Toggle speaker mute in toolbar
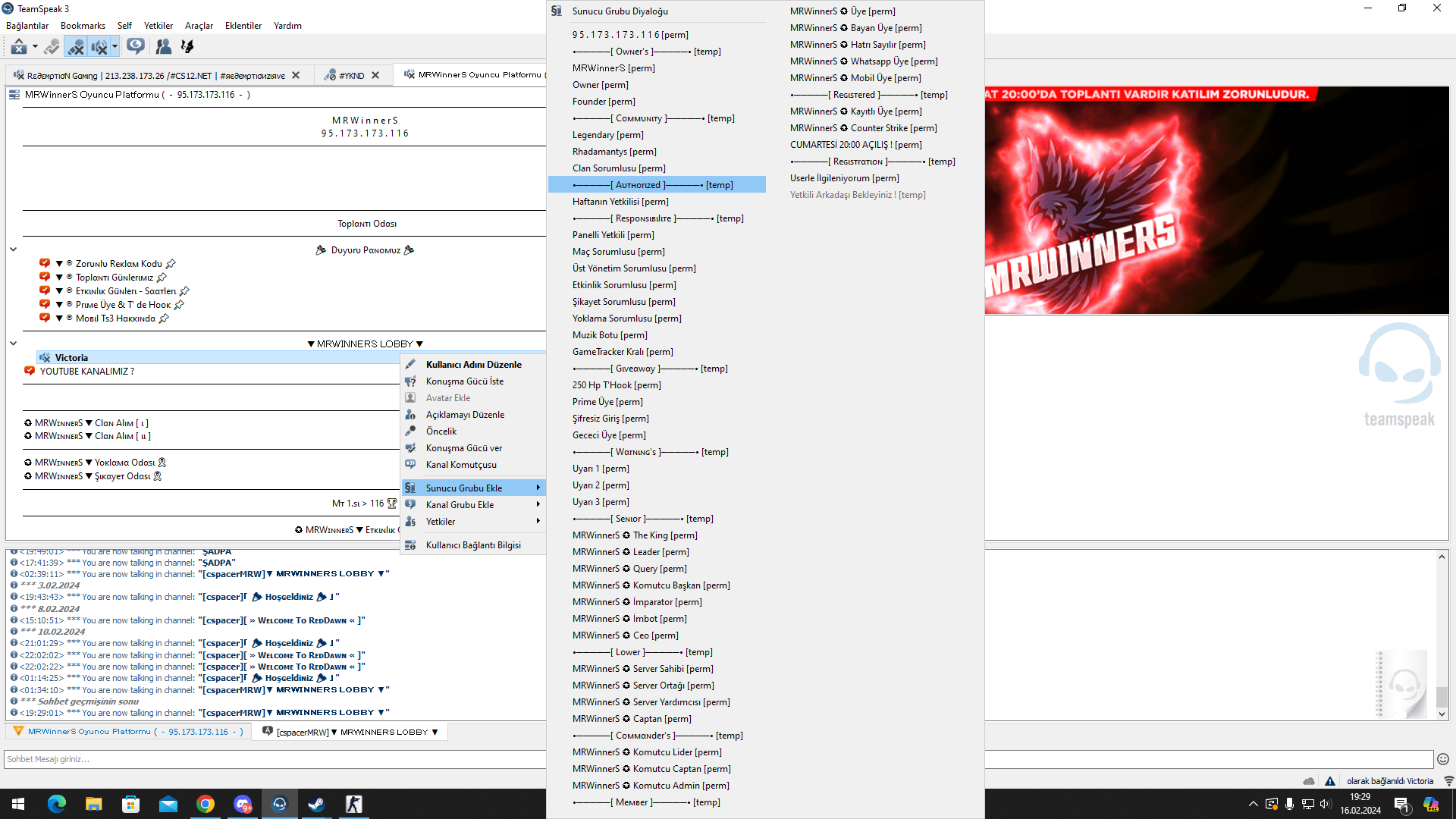This screenshot has width=1456, height=819. [x=99, y=47]
